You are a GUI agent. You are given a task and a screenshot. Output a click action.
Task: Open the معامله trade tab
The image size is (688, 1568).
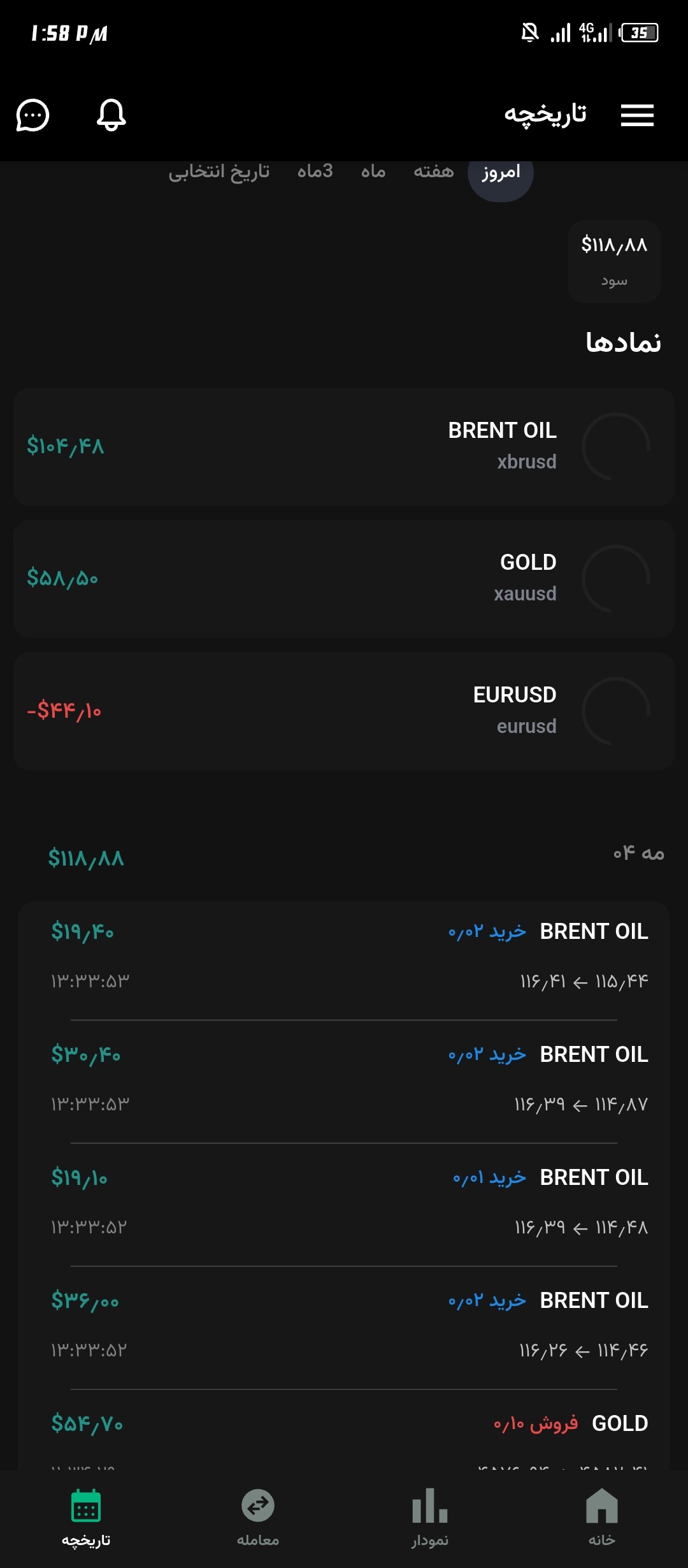pos(258,1517)
